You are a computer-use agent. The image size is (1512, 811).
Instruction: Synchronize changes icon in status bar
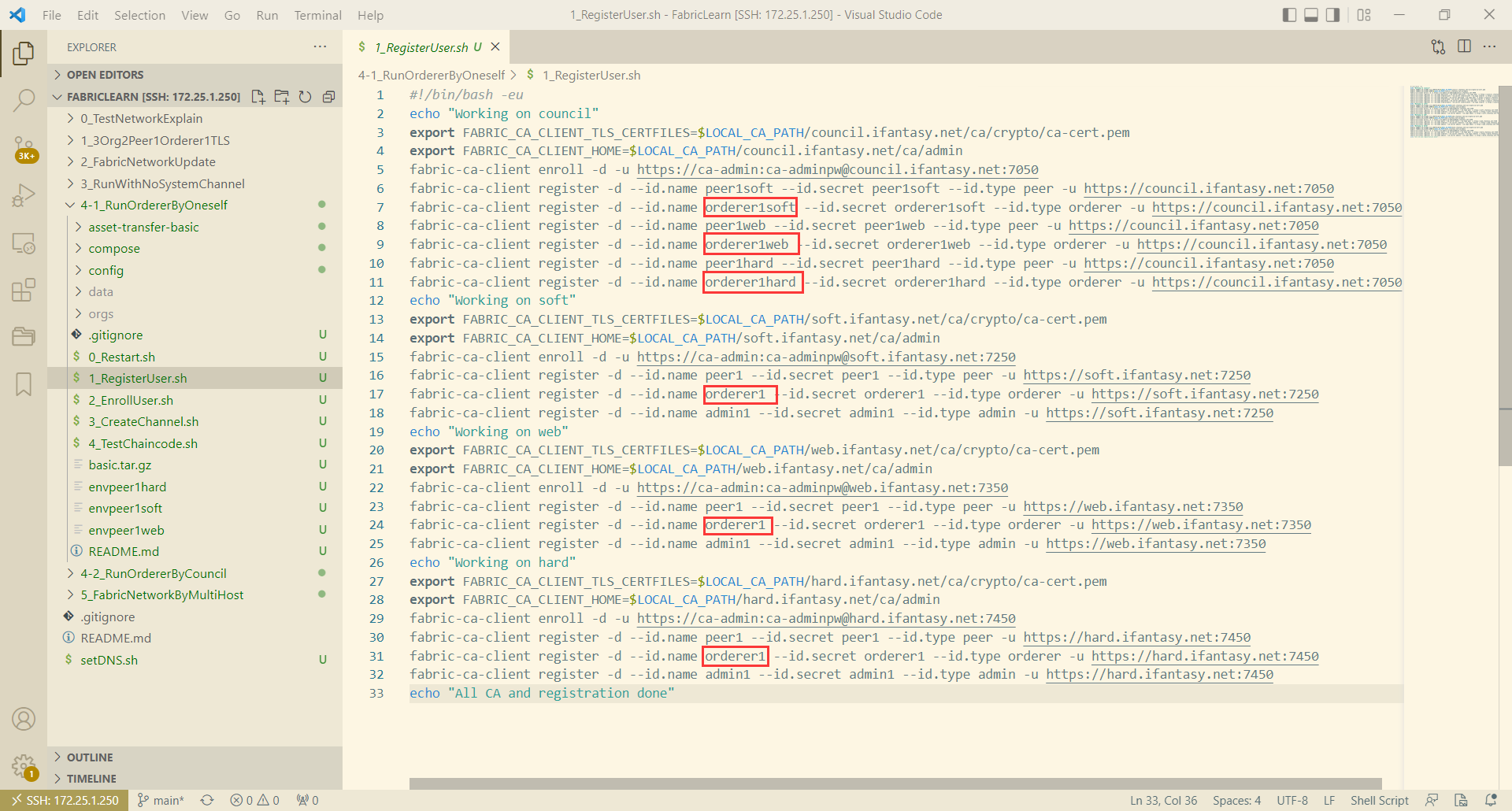(207, 800)
